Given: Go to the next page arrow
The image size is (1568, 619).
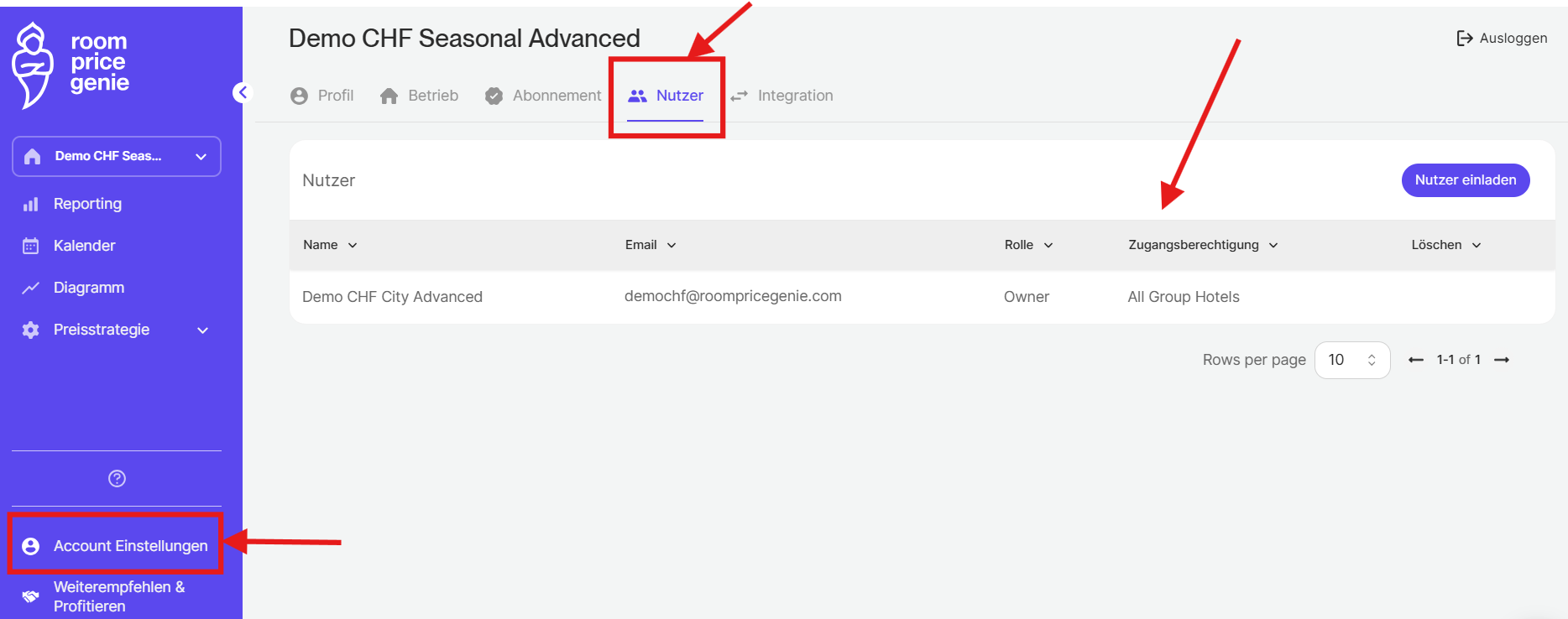Looking at the screenshot, I should (1502, 360).
